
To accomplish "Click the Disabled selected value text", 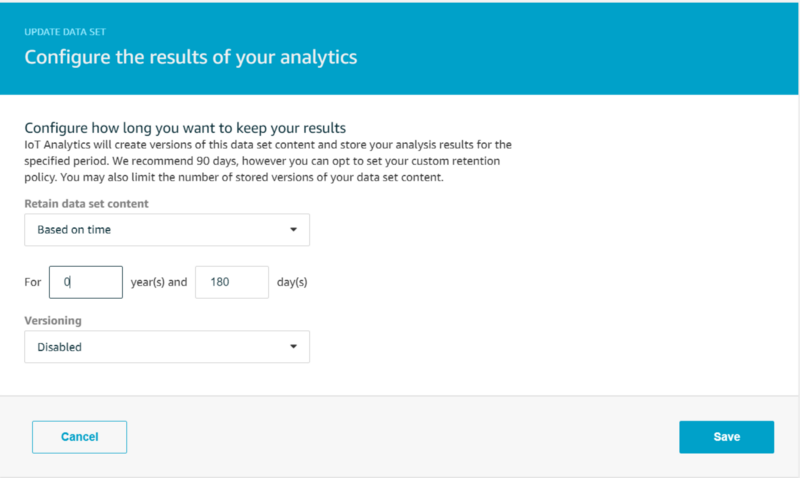I will click(x=59, y=347).
